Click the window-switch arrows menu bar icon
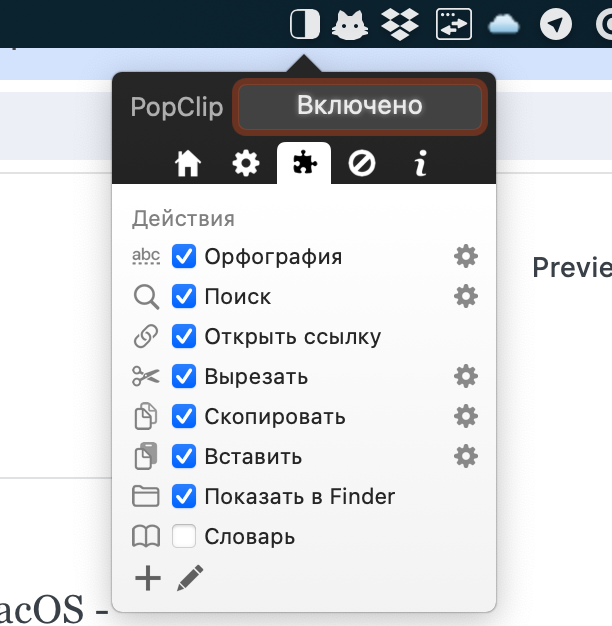This screenshot has width=612, height=626. [454, 25]
